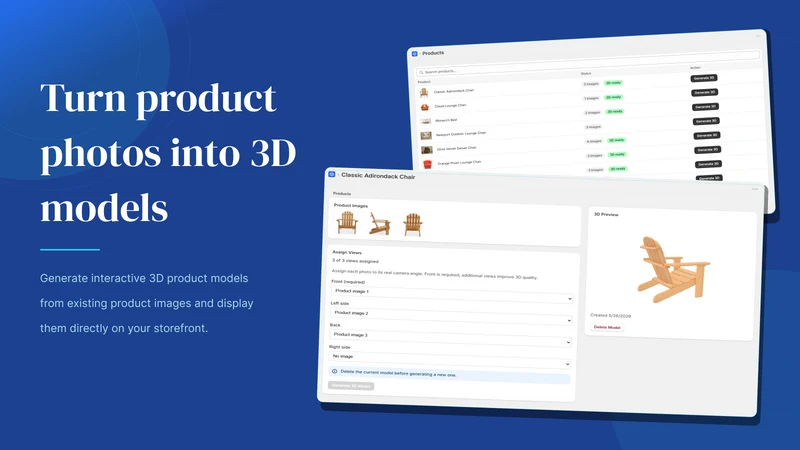Screen dimensions: 800x450
Task: Open the Cloud Lounge Chair row thumbnail
Action: coord(424,107)
